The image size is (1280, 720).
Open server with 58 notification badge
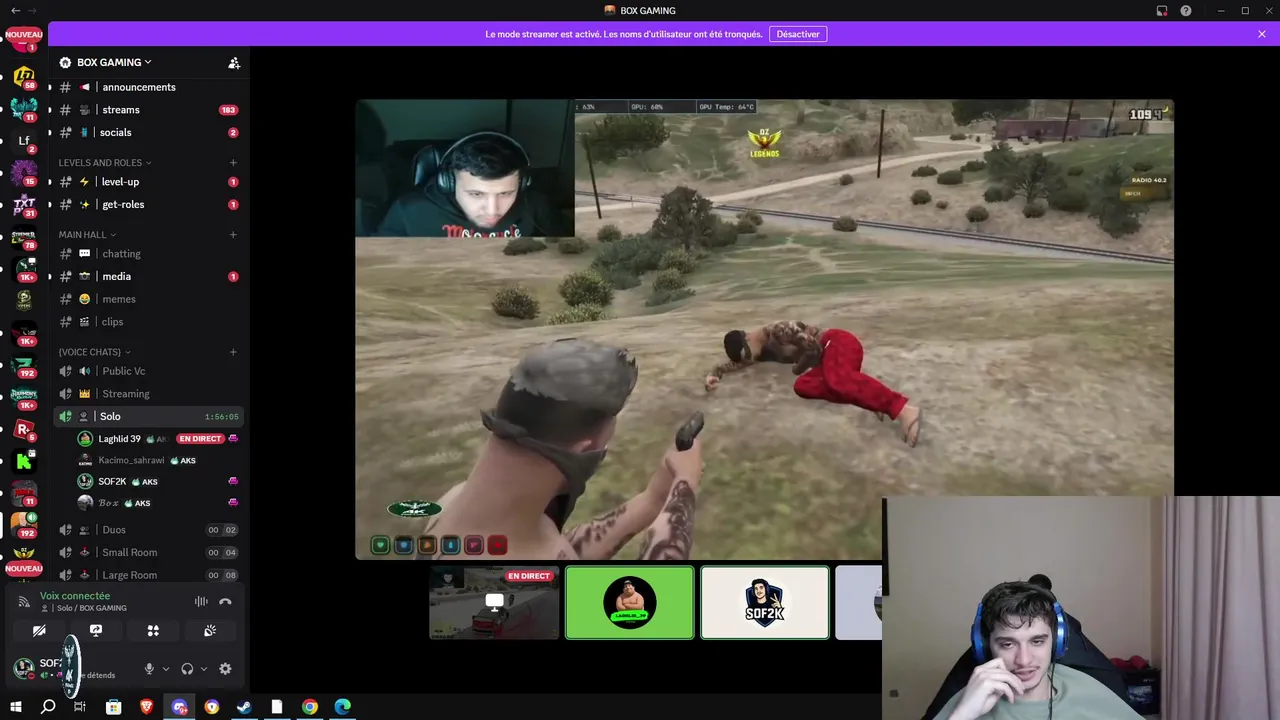(x=24, y=76)
